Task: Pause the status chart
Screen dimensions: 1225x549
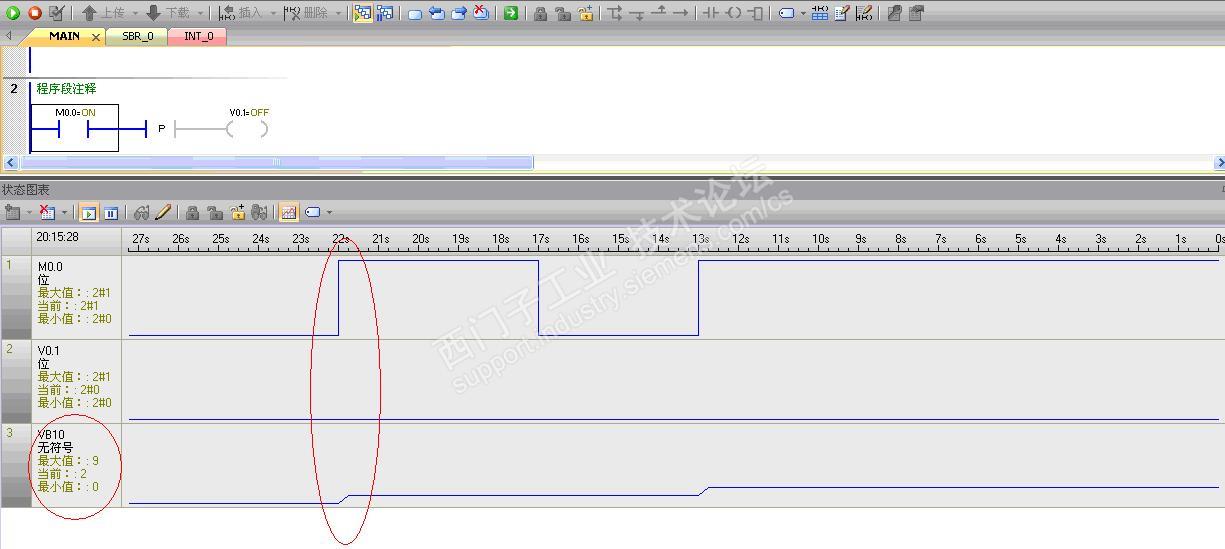Action: 110,213
